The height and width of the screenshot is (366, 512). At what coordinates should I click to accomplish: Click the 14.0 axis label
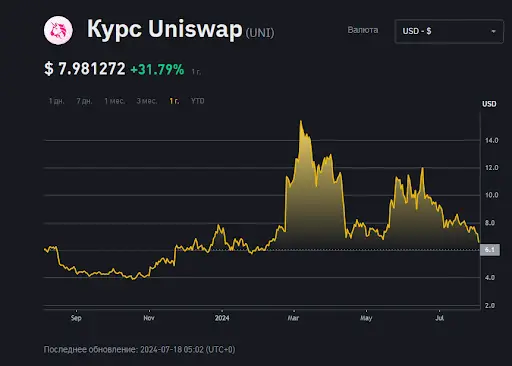click(x=491, y=140)
